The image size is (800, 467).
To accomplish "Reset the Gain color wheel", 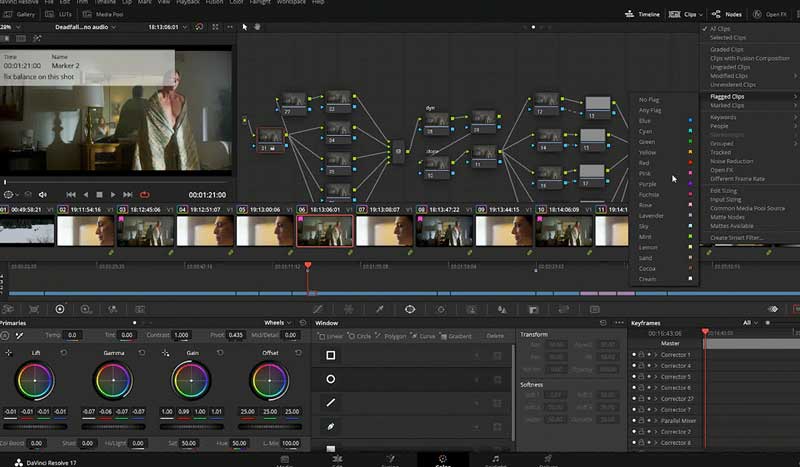I will [220, 353].
